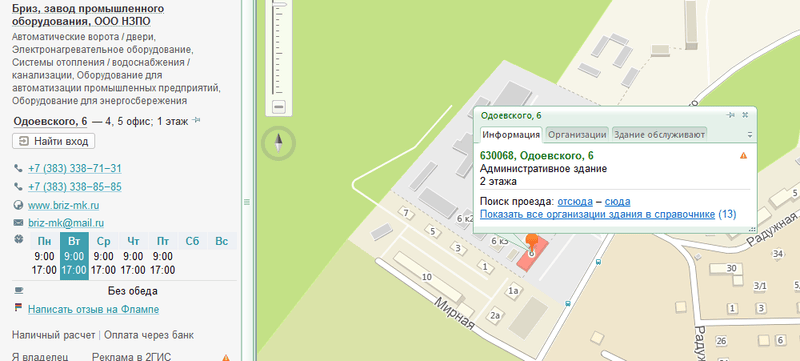800x361 pixels.
Task: Click pin icon next to 1 этаж
Action: coord(195,121)
